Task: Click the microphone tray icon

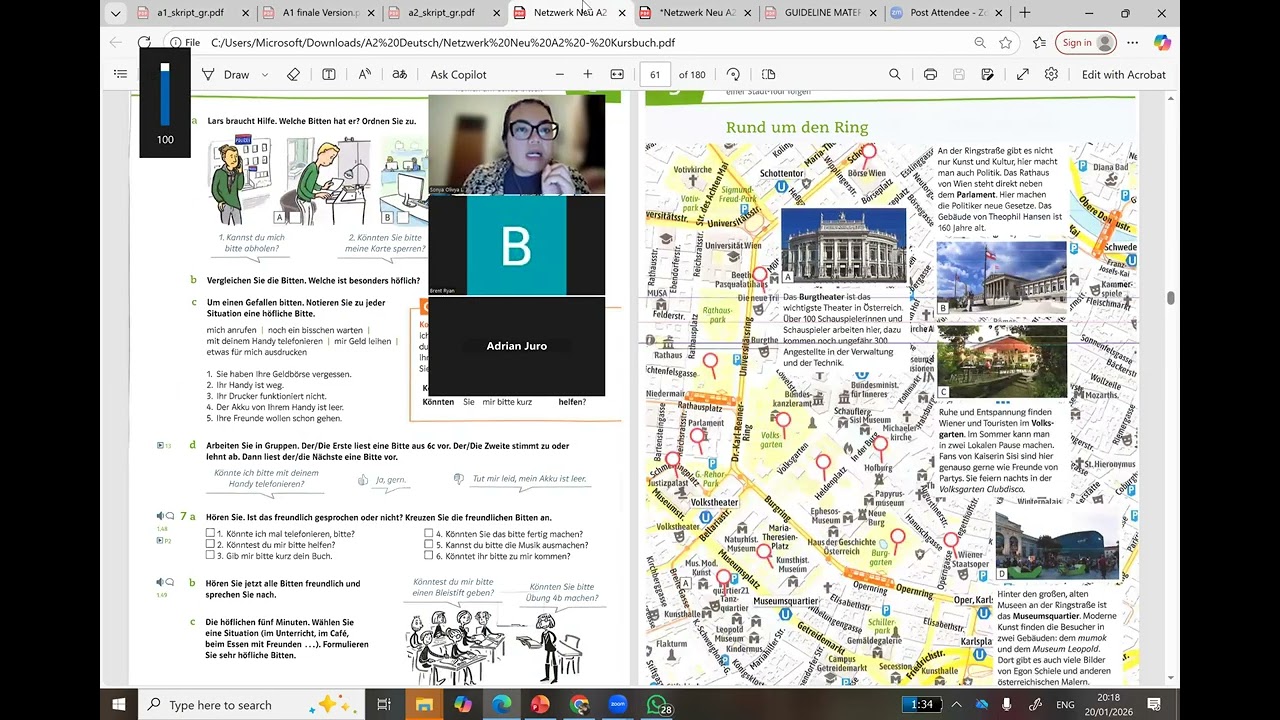Action: [1006, 705]
